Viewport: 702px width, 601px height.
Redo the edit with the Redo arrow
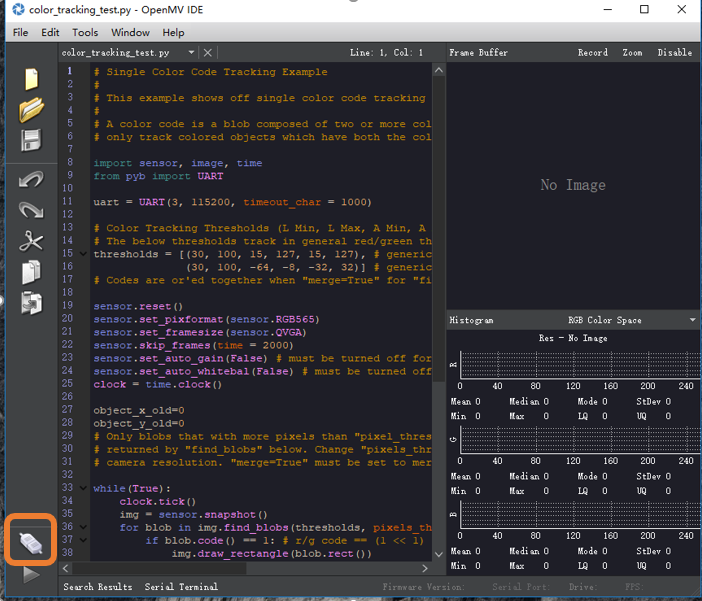pyautogui.click(x=31, y=210)
